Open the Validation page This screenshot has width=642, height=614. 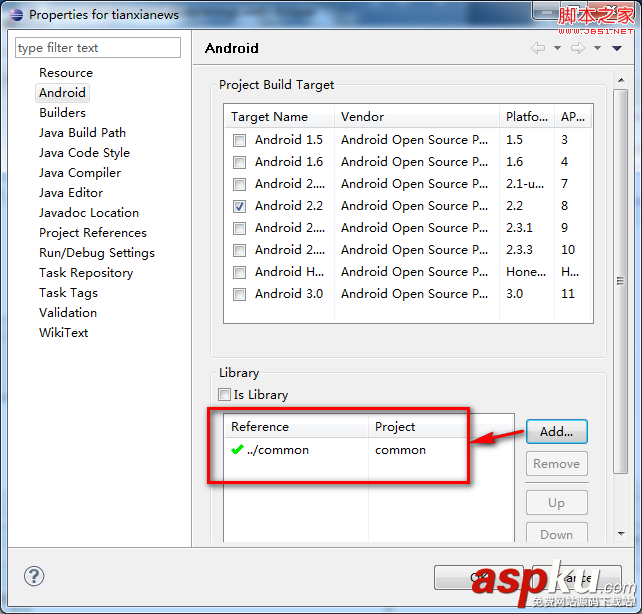(68, 313)
